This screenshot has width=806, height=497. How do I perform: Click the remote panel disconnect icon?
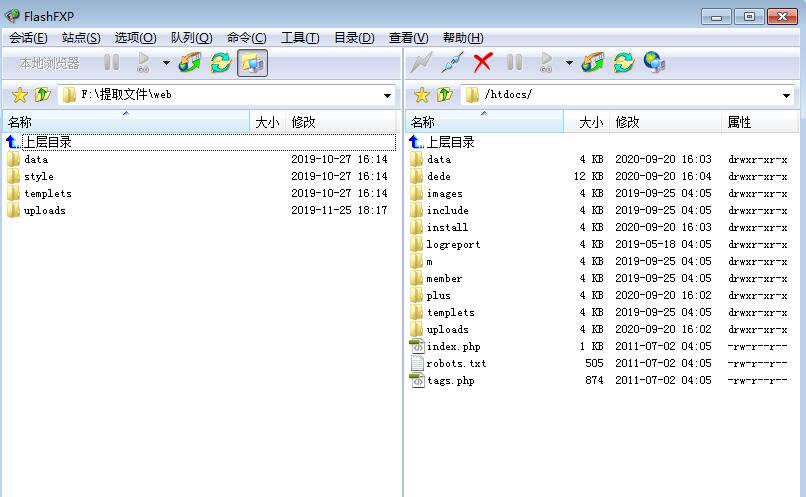coord(452,63)
